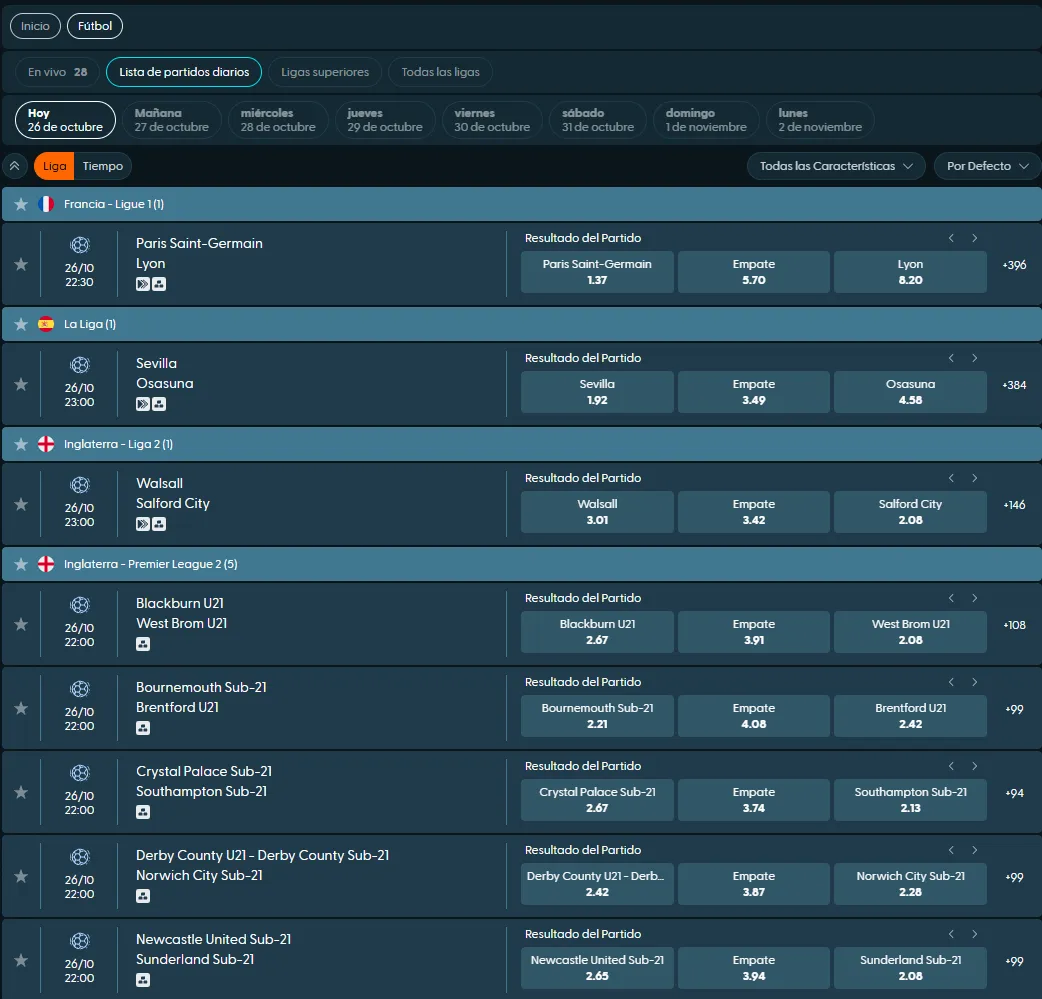Expand +108 more markets for Blackburn U21
This screenshot has height=999, width=1042.
coord(1014,625)
